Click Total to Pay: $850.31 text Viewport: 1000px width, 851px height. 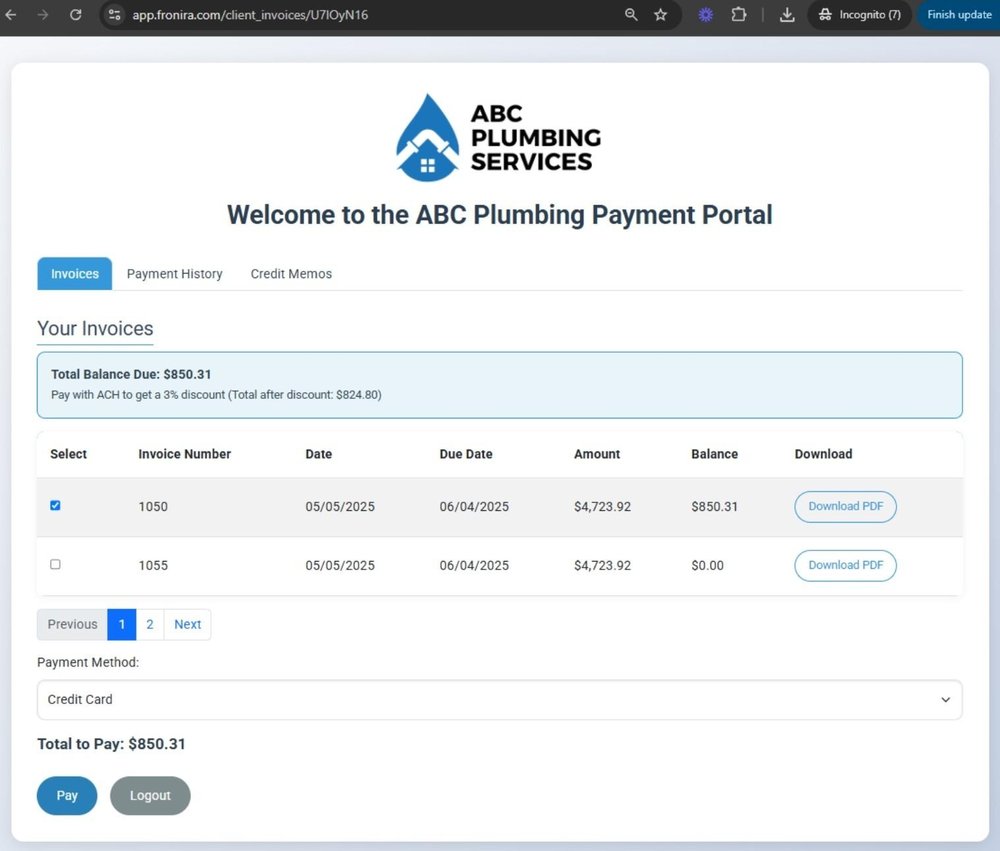111,744
